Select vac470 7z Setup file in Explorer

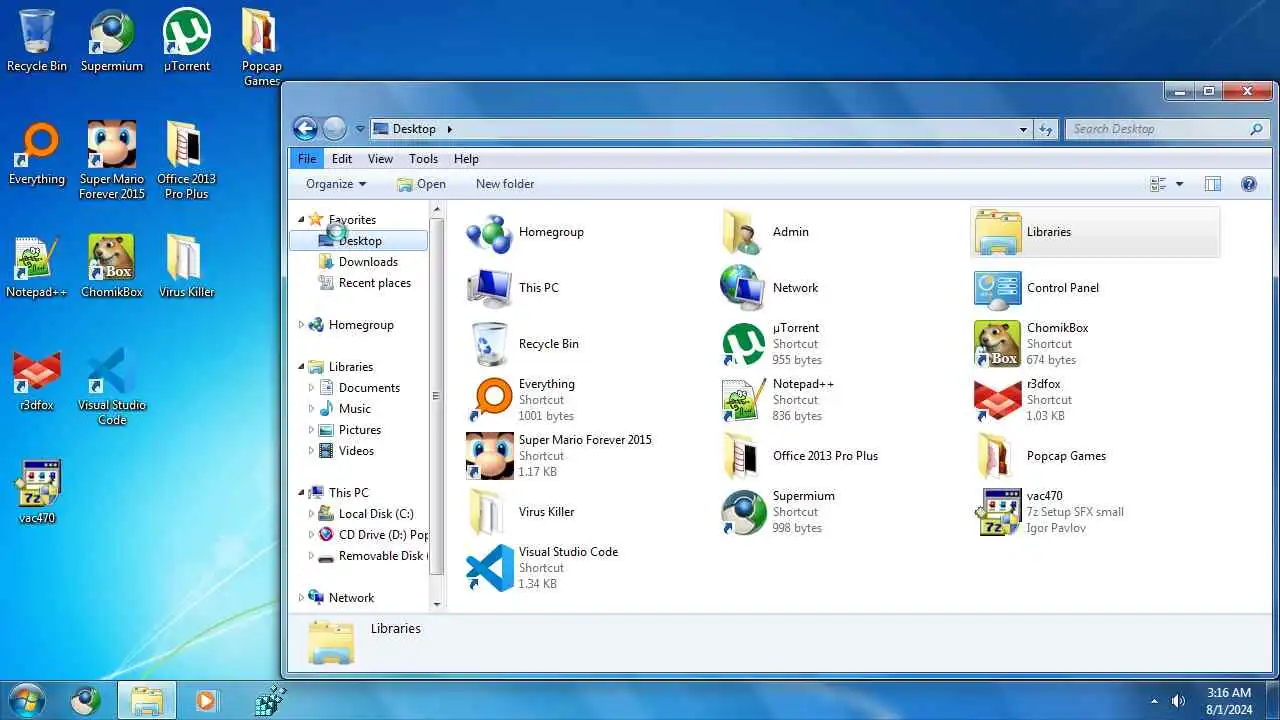(998, 512)
